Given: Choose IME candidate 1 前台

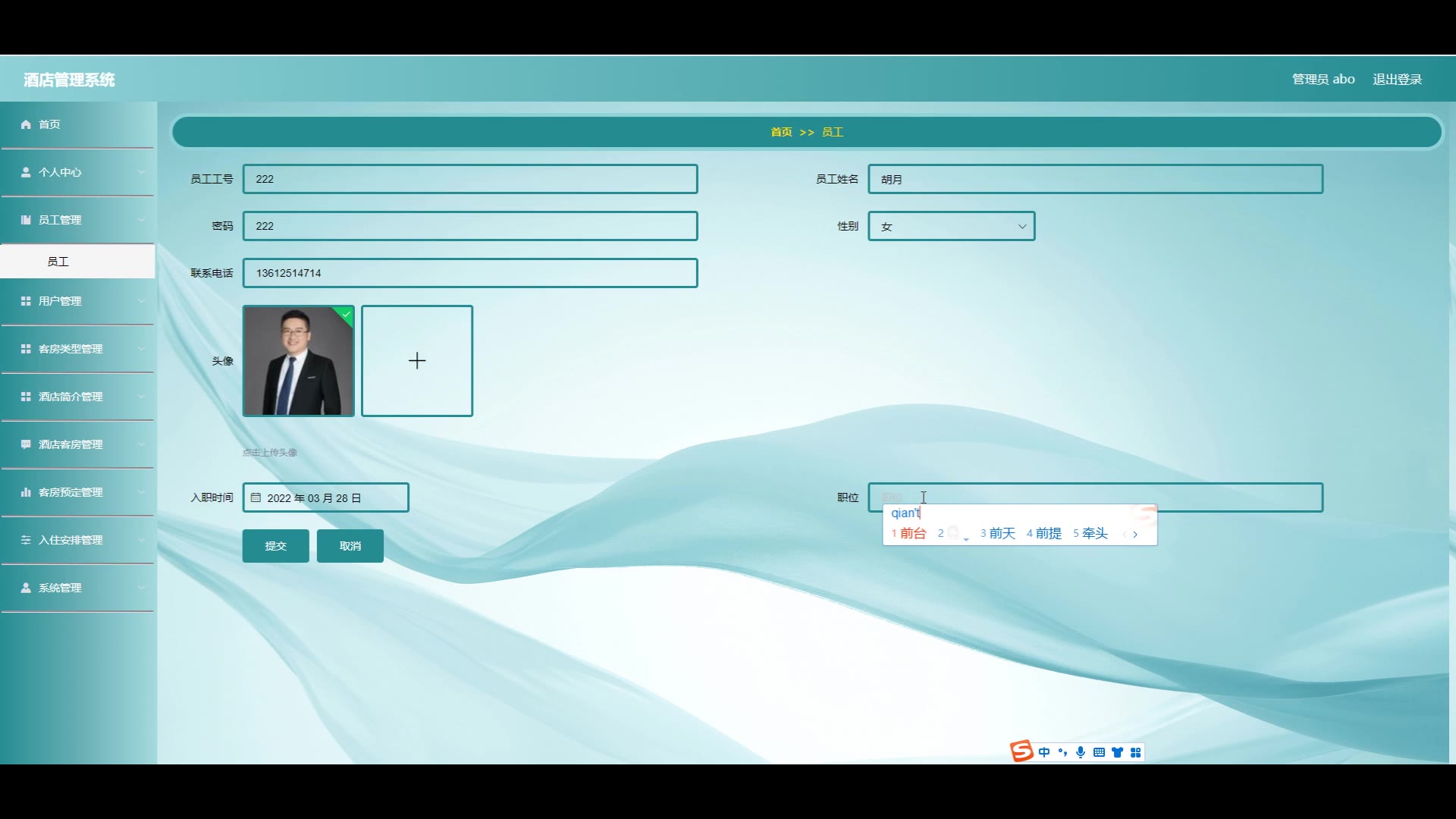Looking at the screenshot, I should tap(909, 534).
